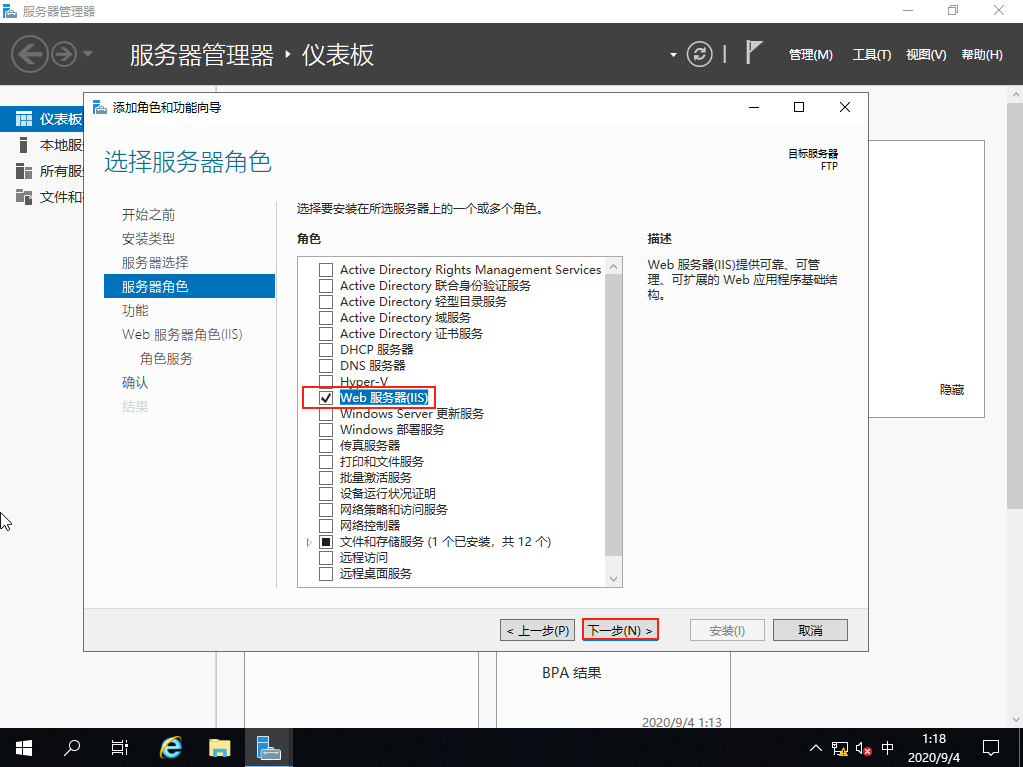Go to Web 服务器角色(IIS) wizard step
Screen dimensions: 1023x767
182,335
